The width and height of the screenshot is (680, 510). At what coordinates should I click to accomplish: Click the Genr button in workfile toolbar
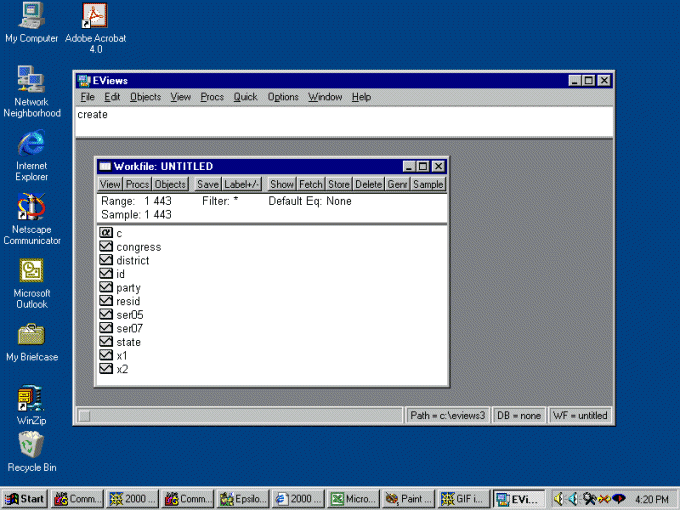tap(398, 184)
